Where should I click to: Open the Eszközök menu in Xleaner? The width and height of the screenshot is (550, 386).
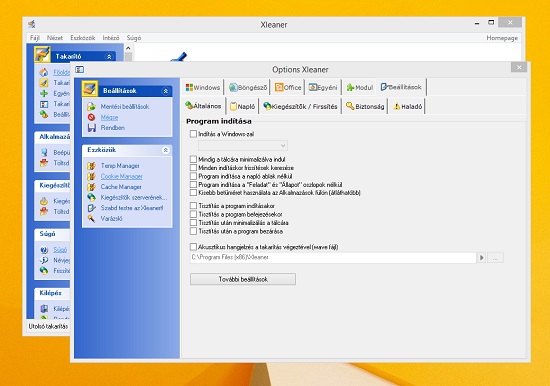[83, 38]
